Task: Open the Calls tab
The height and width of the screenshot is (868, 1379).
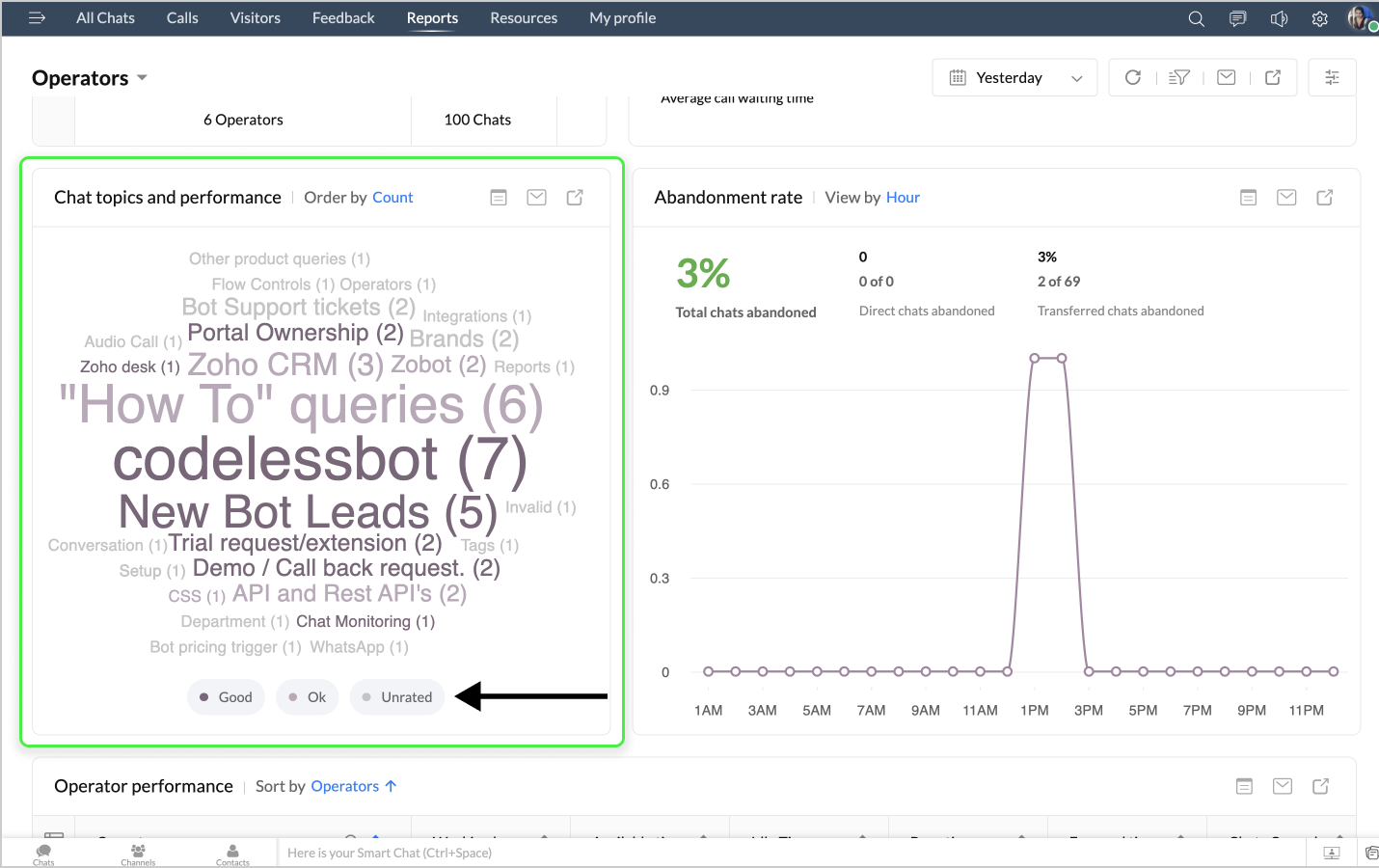Action: 182,18
